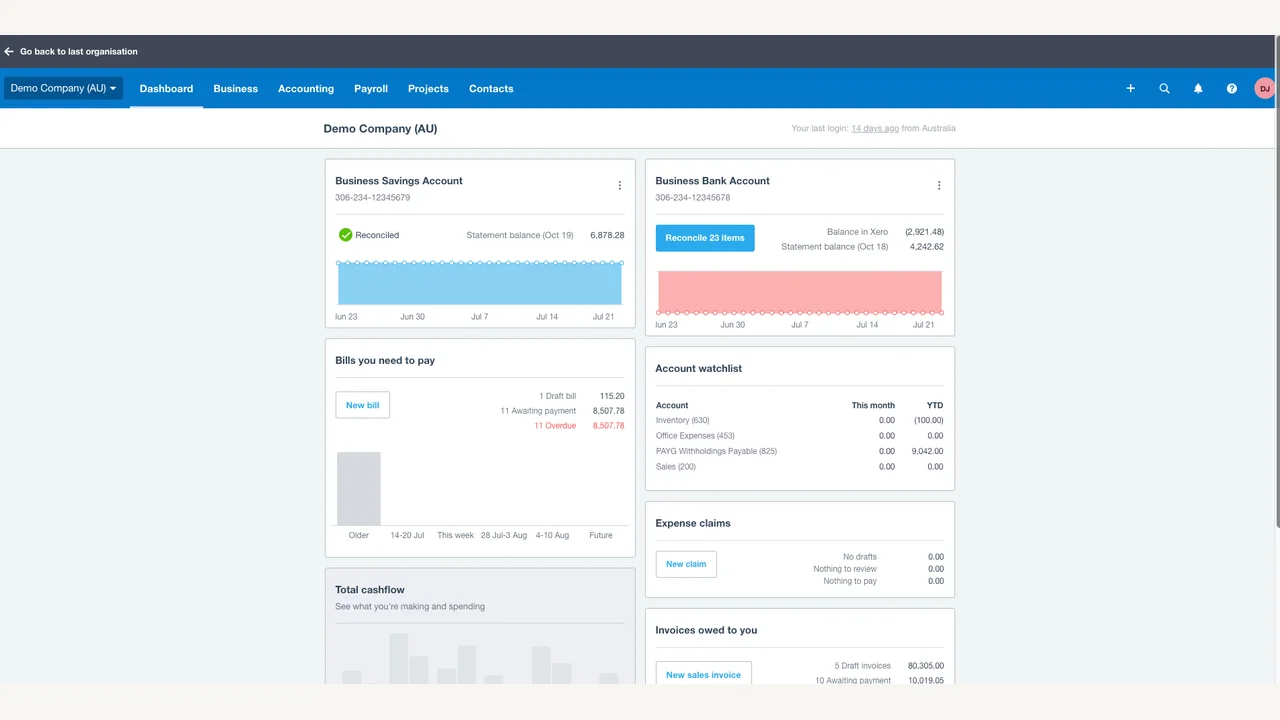Screen dimensions: 1280x720
Task: Click the Account watchlist heading
Action: [698, 369]
